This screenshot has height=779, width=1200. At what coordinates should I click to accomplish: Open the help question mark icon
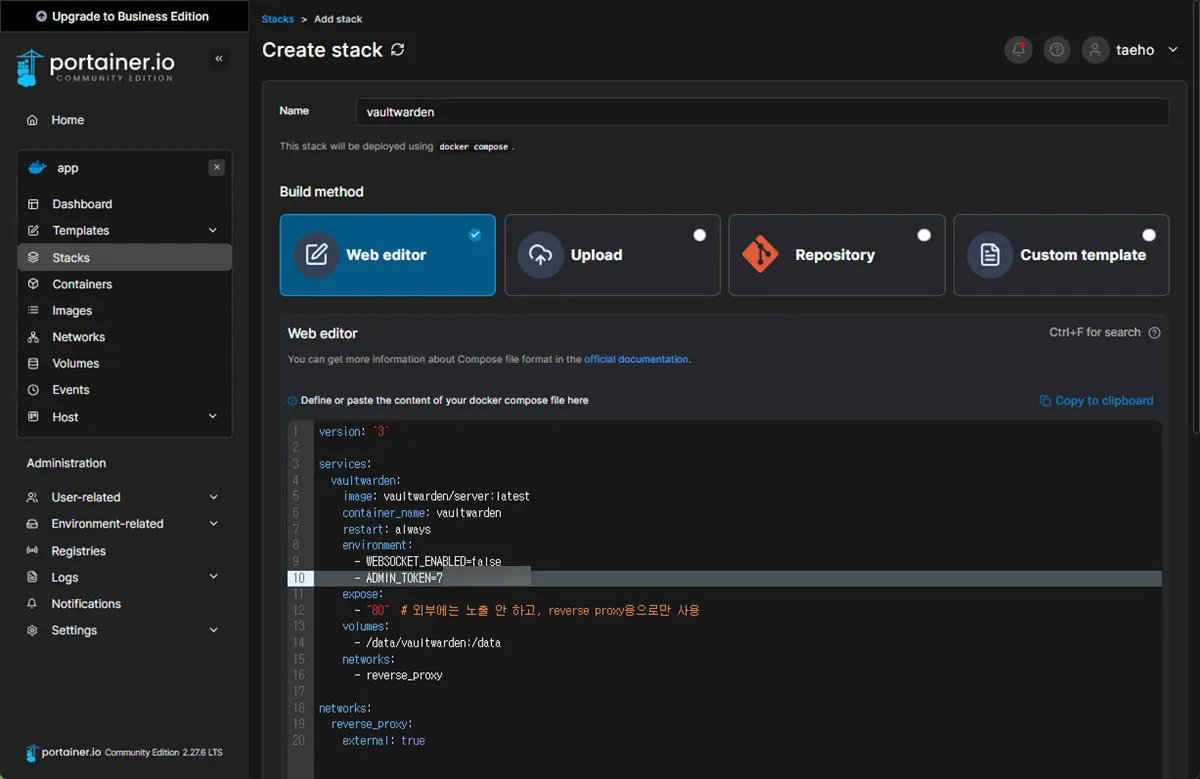[x=1056, y=50]
